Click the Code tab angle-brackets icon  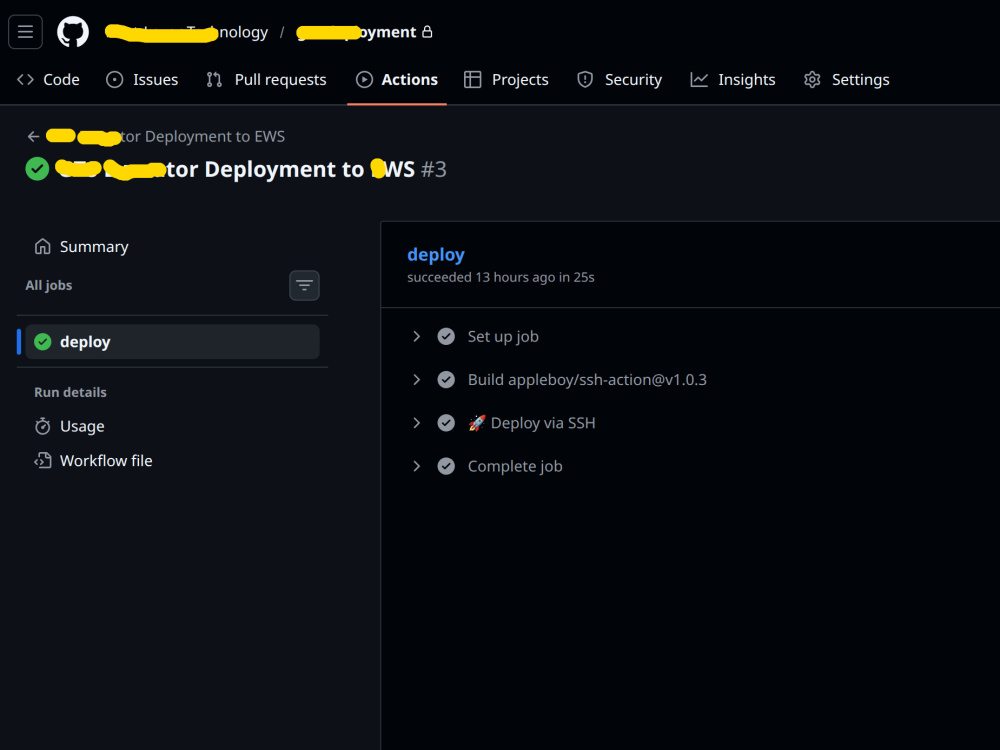click(x=26, y=80)
